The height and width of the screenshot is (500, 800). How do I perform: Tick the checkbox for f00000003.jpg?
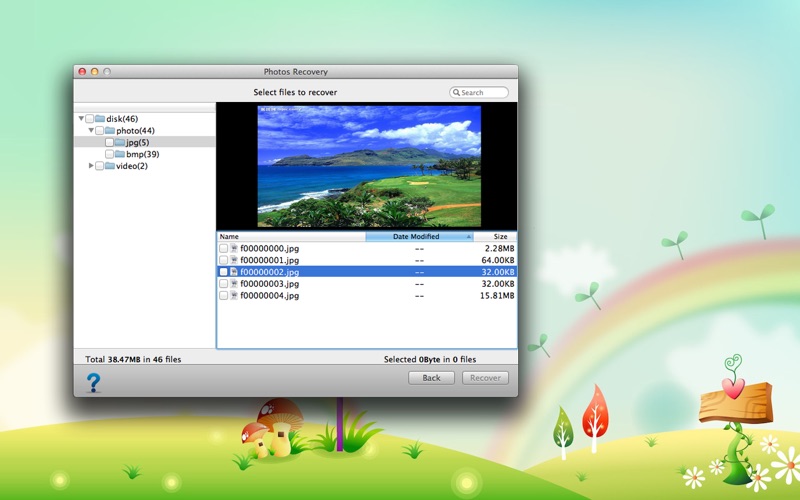(x=223, y=284)
